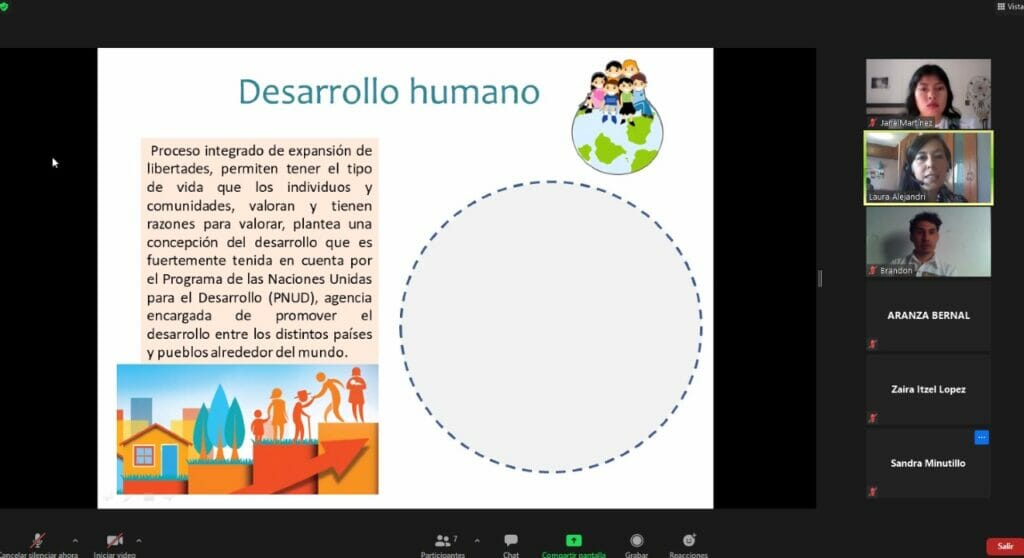Unmute the microphone in the meeting toolbar
This screenshot has height=558, width=1024.
tap(38, 541)
